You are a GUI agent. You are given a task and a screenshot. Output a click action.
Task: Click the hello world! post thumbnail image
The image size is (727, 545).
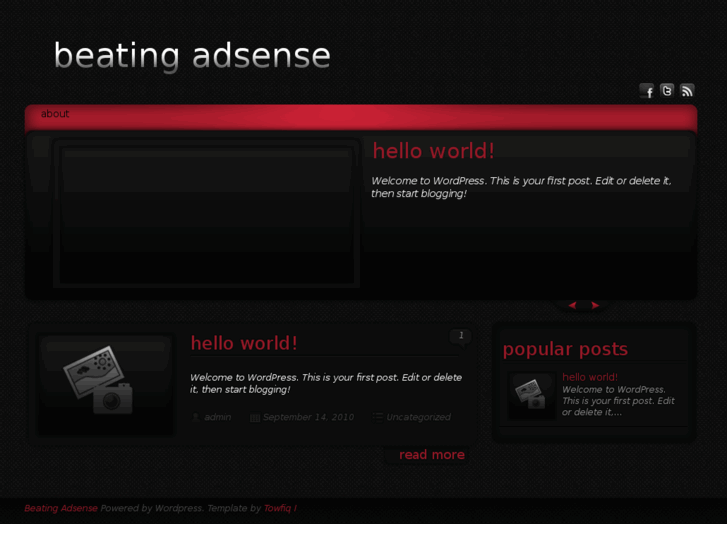coord(105,384)
